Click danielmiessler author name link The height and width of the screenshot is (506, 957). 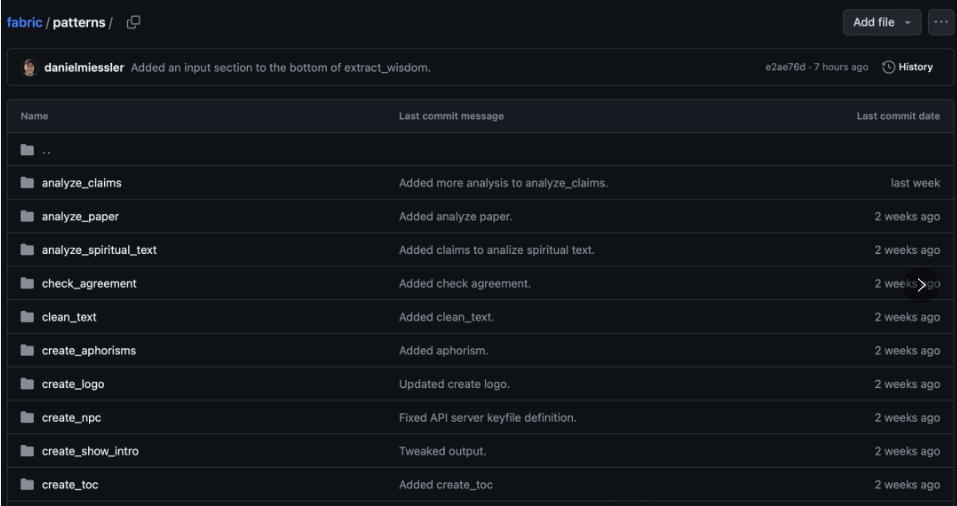85,68
